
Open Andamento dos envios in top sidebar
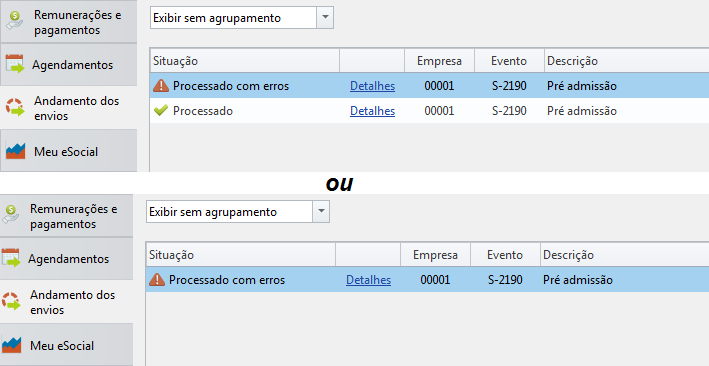click(x=68, y=108)
